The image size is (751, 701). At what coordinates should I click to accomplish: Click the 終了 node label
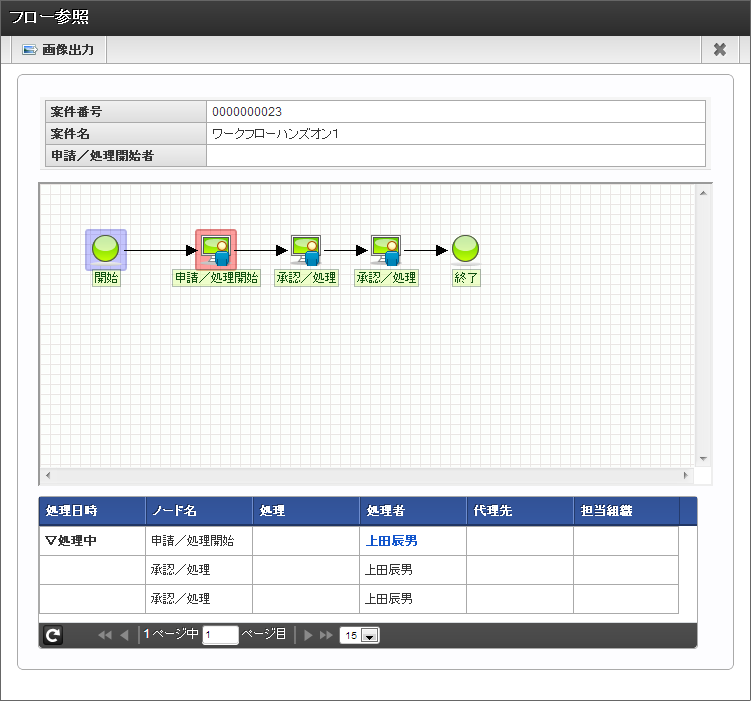(466, 278)
